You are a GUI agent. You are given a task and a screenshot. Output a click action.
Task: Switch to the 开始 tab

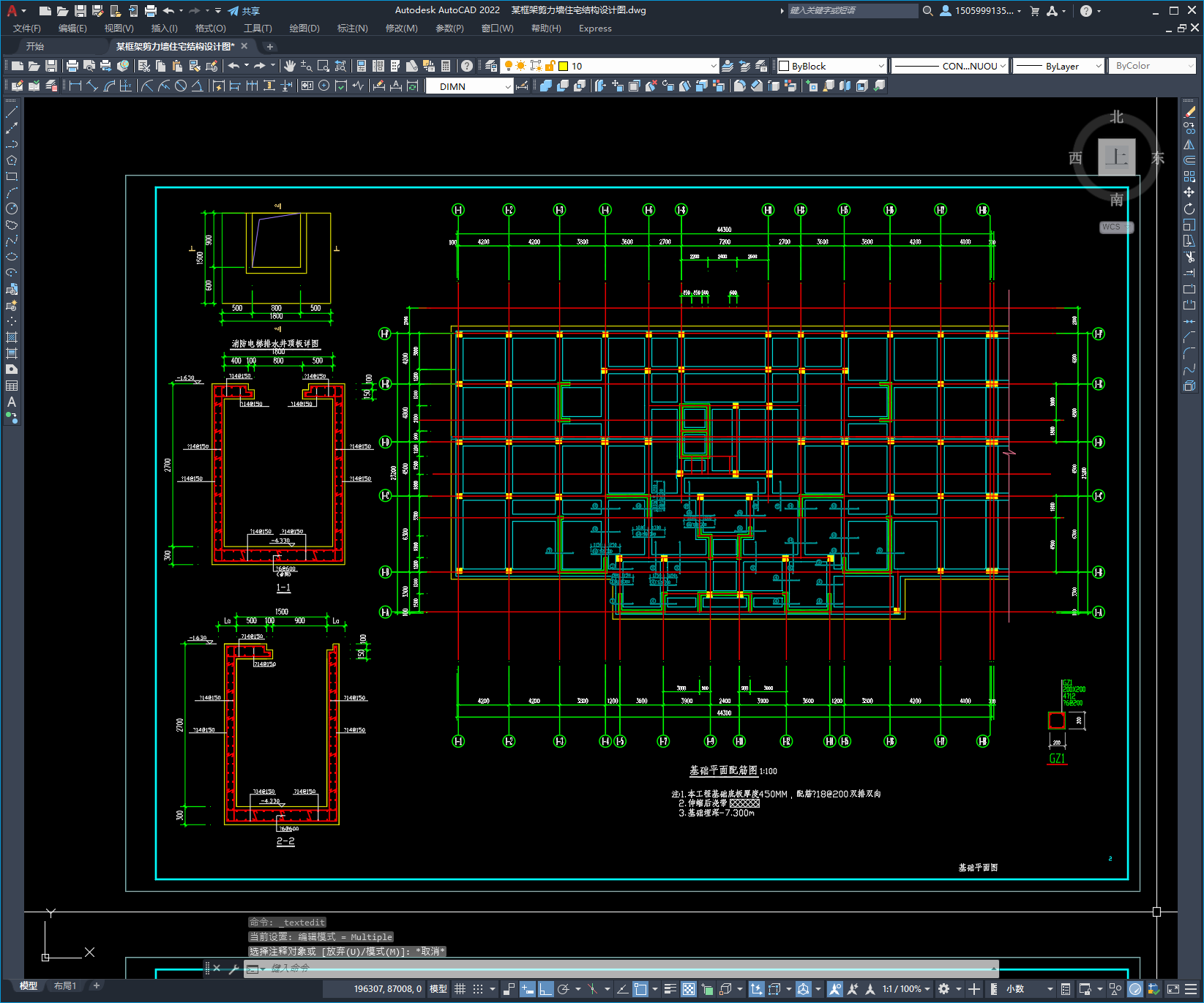35,46
